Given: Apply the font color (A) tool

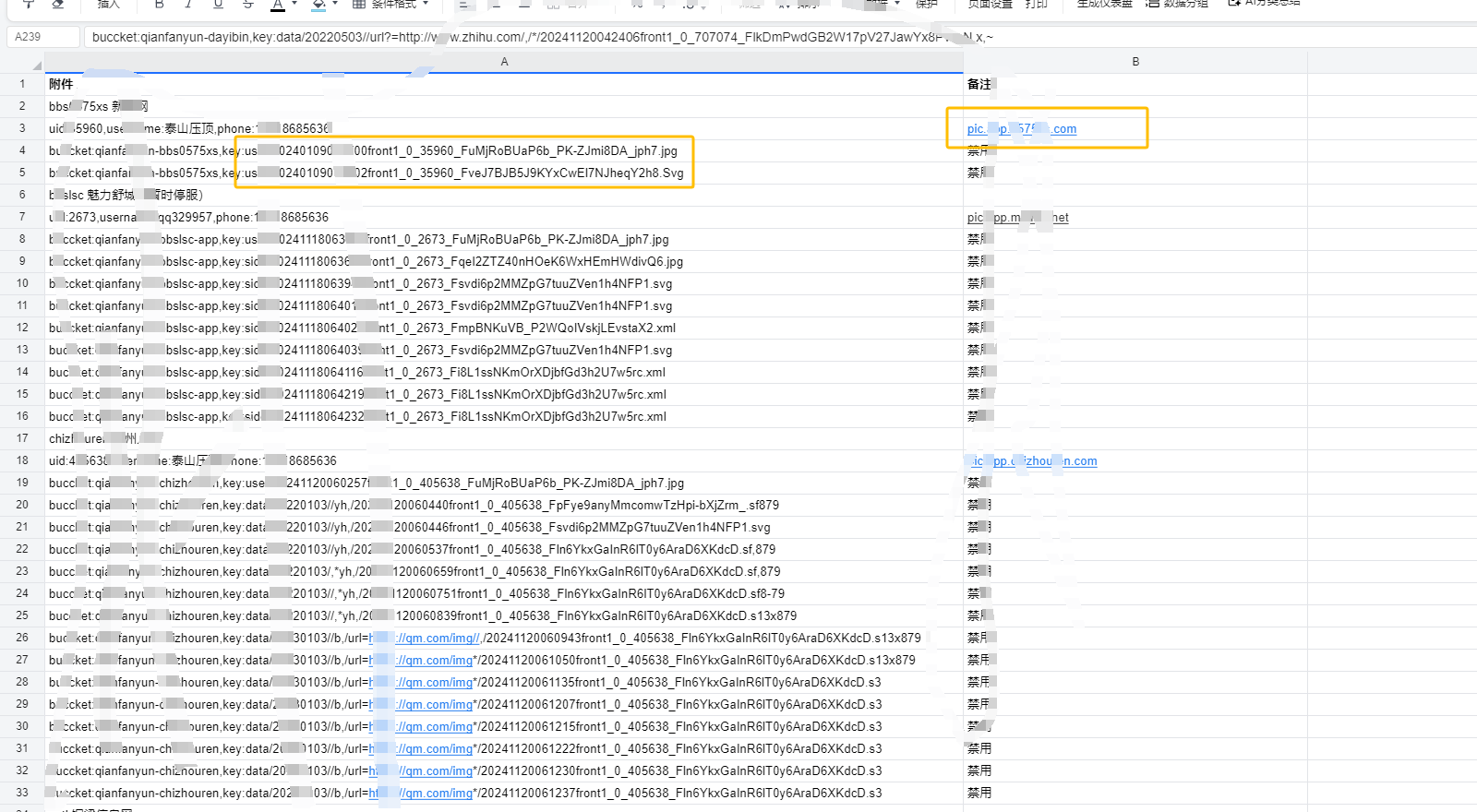Looking at the screenshot, I should pyautogui.click(x=278, y=5).
